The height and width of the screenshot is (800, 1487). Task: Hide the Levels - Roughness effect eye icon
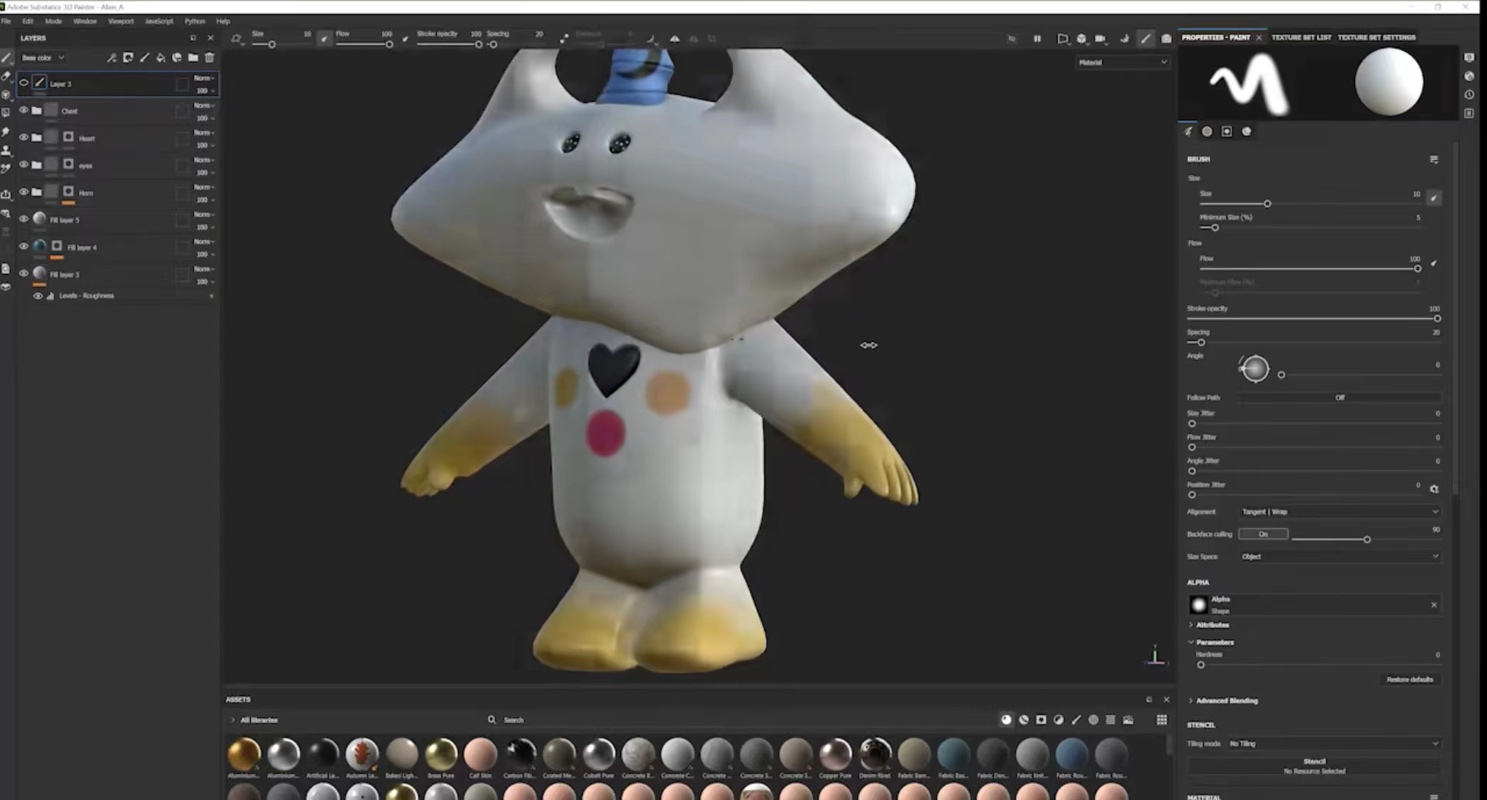coord(38,296)
